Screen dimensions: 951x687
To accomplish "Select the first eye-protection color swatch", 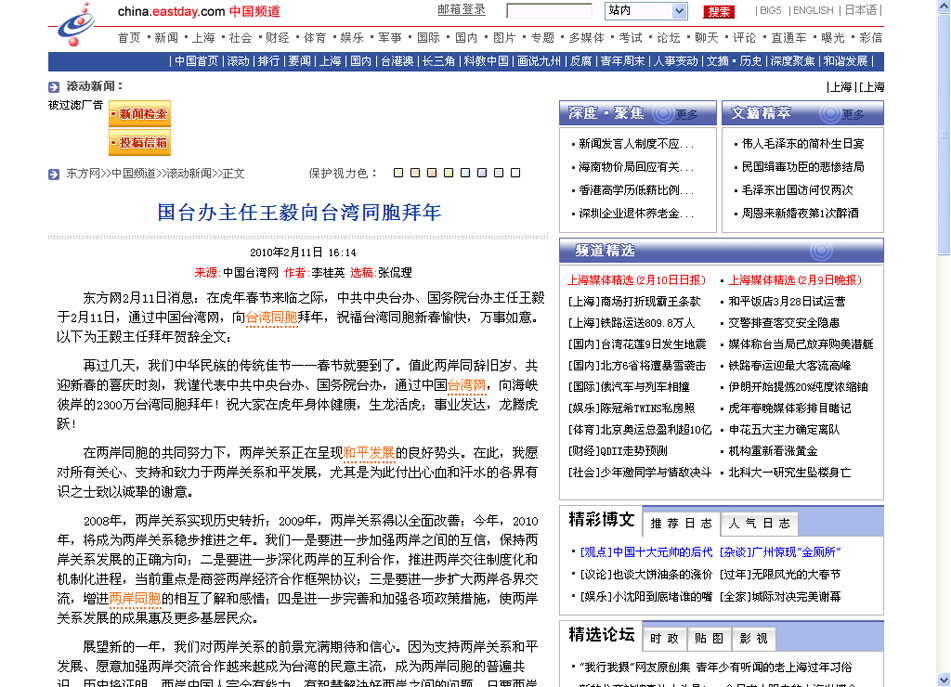I will pos(398,173).
